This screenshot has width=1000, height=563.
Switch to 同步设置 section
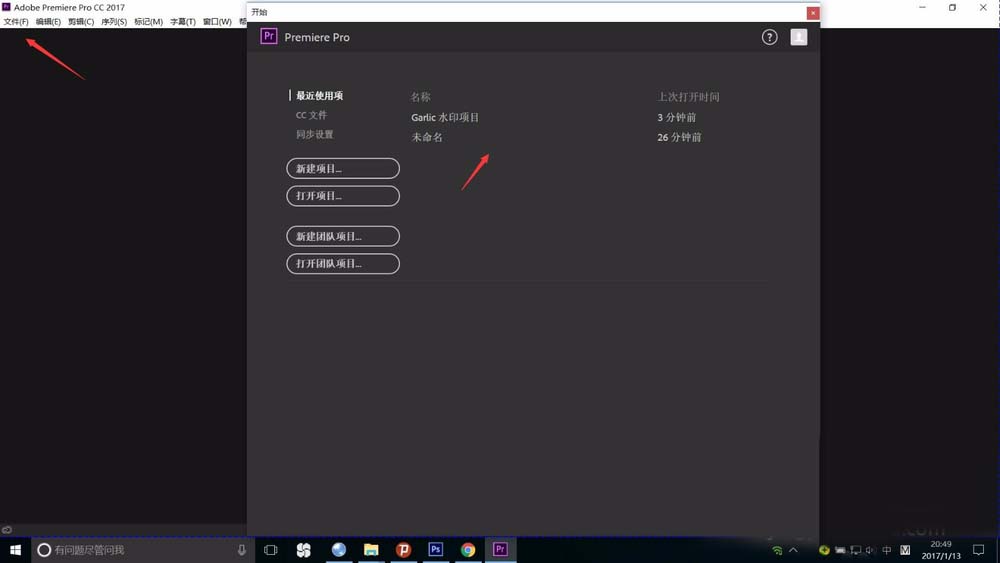pos(314,135)
